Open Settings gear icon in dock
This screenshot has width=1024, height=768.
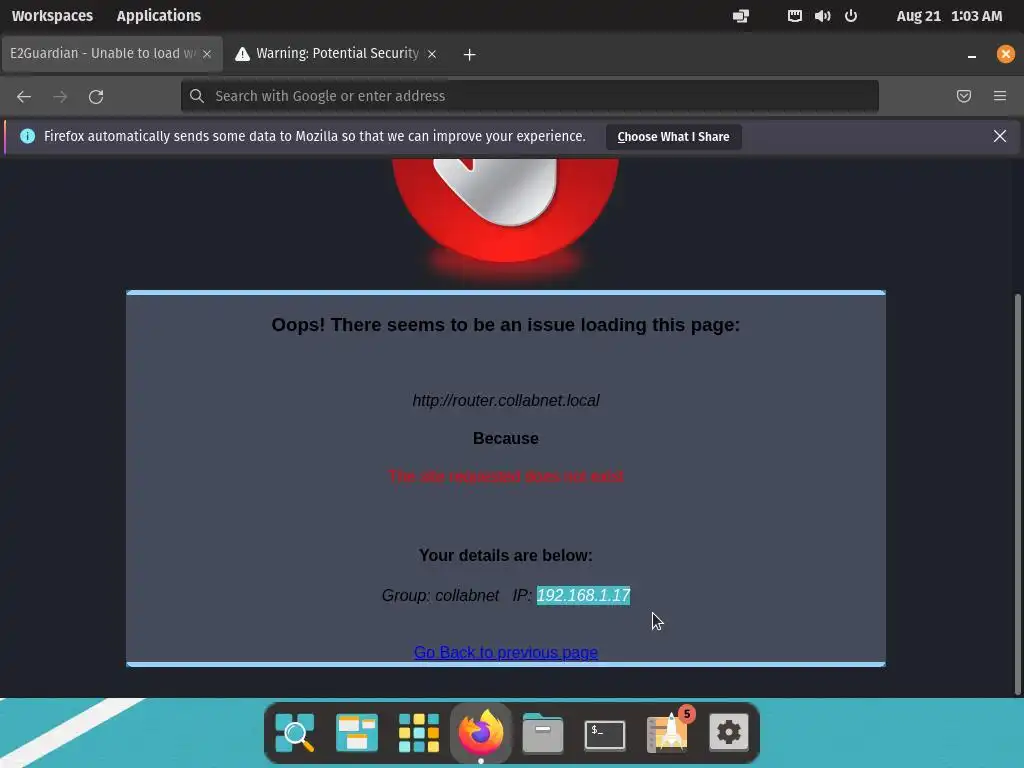[729, 733]
